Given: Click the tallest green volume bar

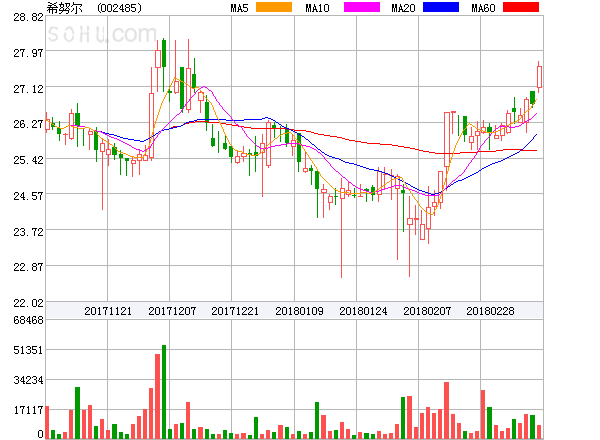Looking at the screenshot, I should pos(164,392).
